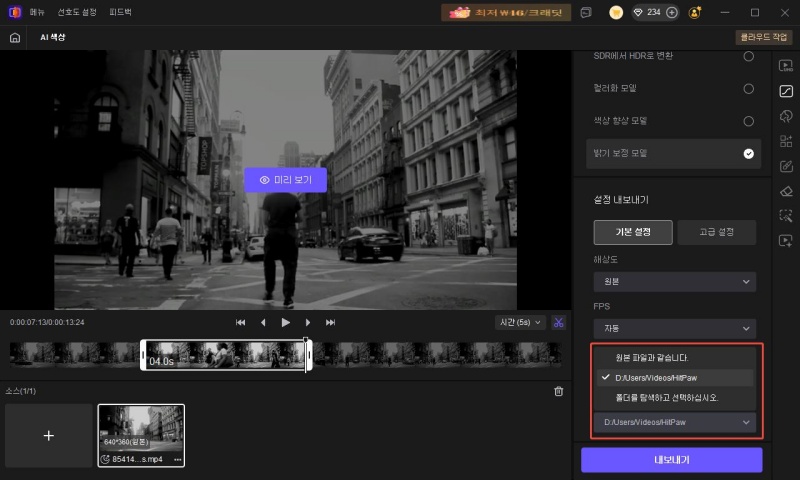
Task: Choose 폴더를 탐색하고 선택하십시오 option
Action: pos(675,398)
